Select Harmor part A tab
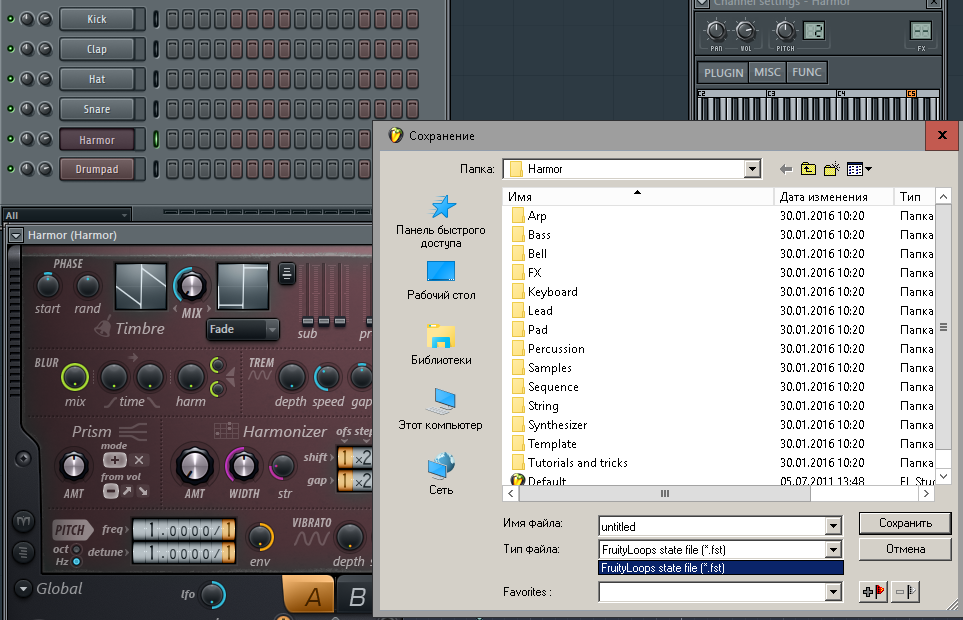This screenshot has width=963, height=620. pyautogui.click(x=310, y=594)
